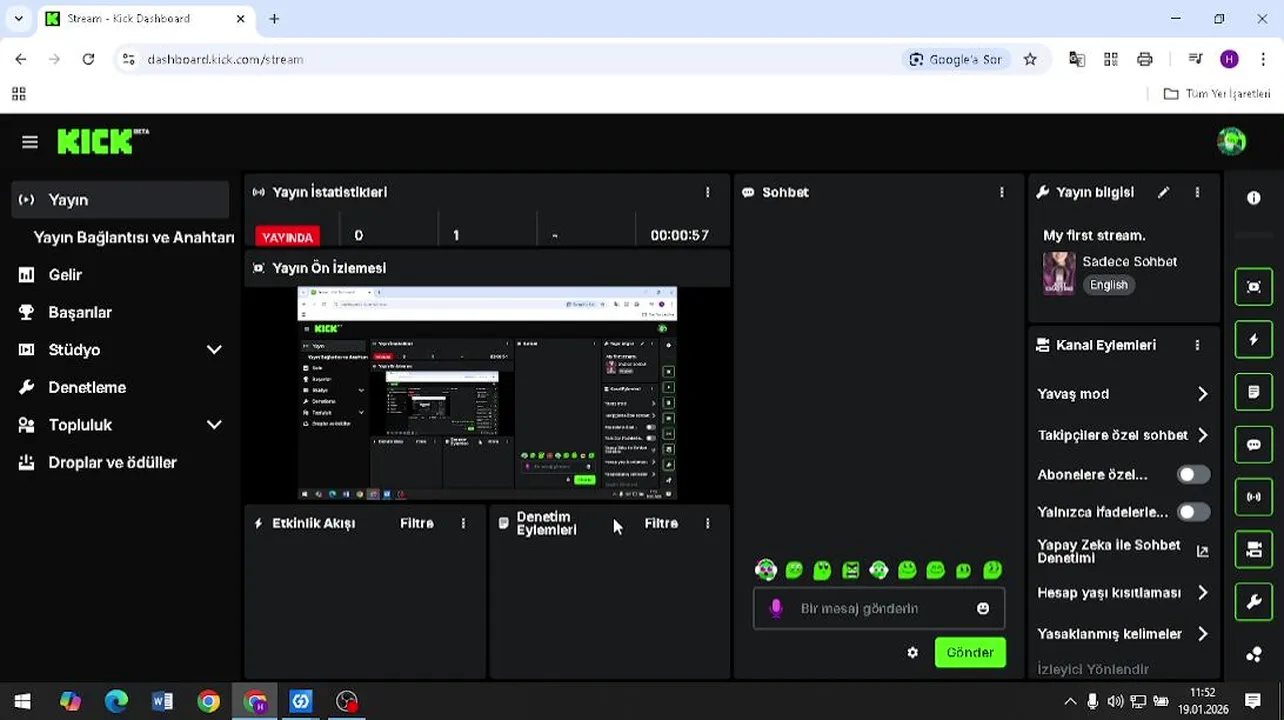Open the emoji picker in message box
1284x720 pixels.
pyautogui.click(x=983, y=608)
